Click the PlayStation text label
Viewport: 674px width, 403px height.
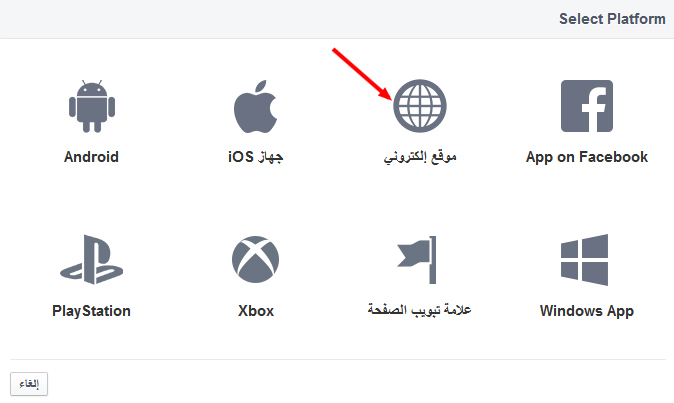pyautogui.click(x=91, y=311)
